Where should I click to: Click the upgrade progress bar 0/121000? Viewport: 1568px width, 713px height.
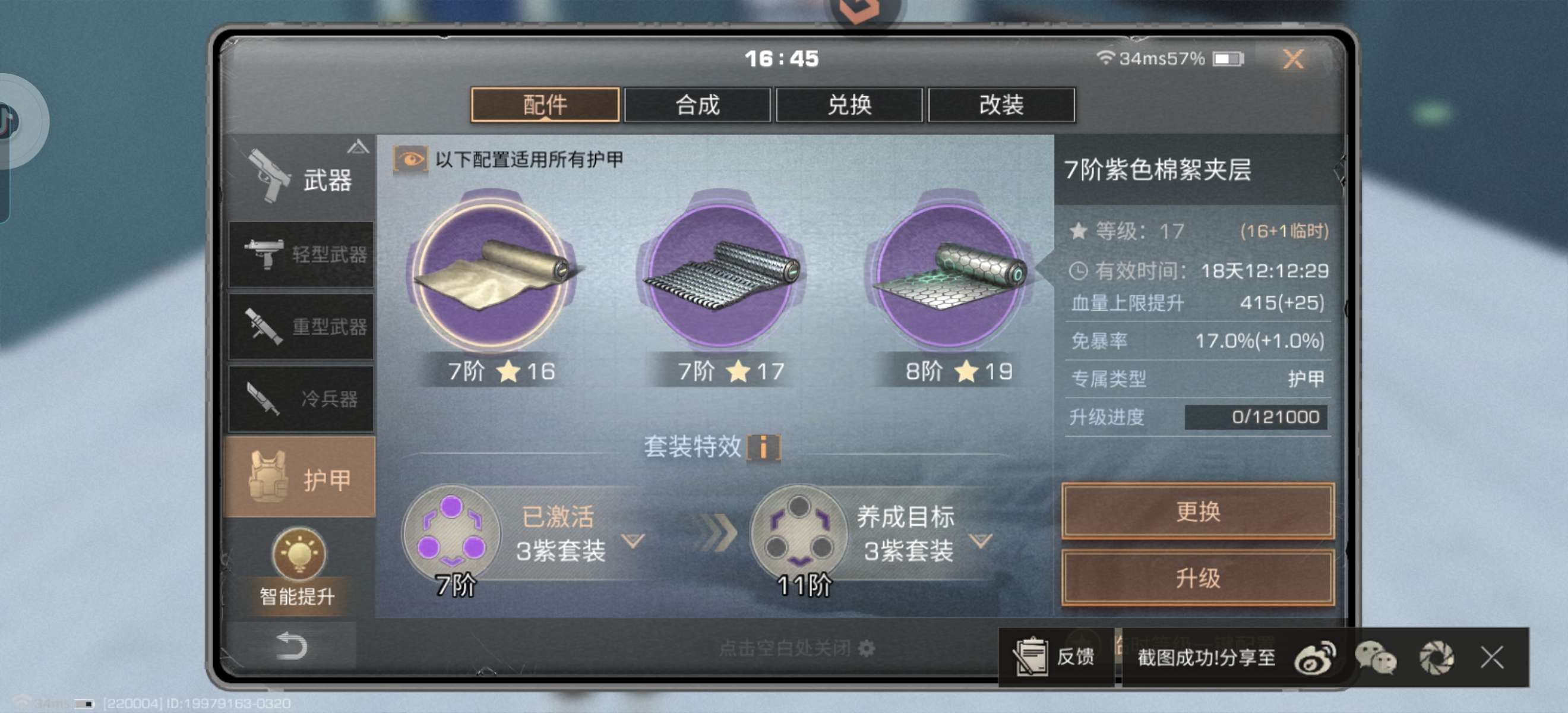click(x=1256, y=417)
